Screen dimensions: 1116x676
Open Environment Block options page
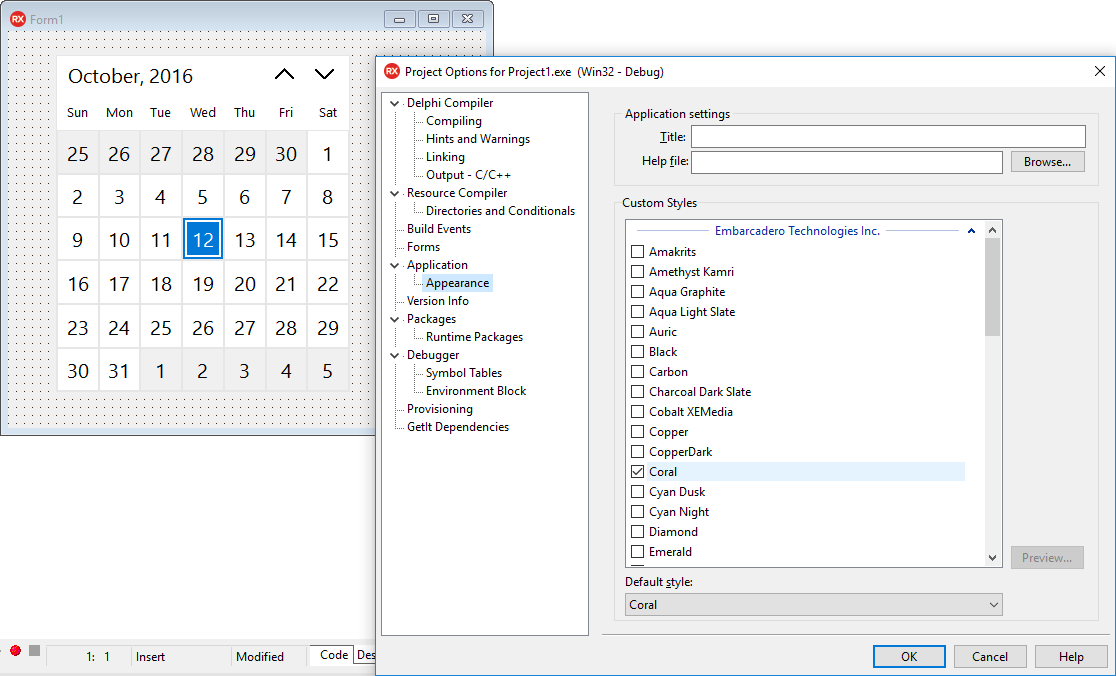(x=475, y=391)
